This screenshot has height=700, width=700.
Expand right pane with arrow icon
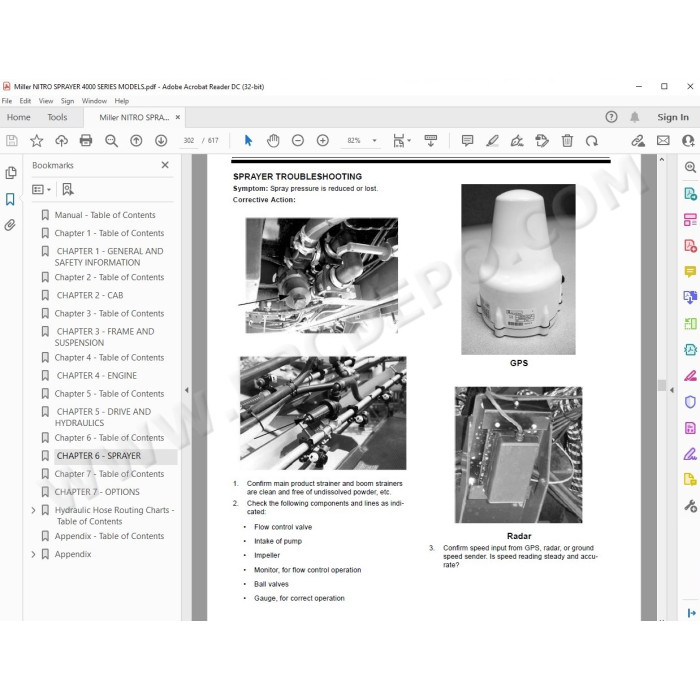tap(692, 613)
